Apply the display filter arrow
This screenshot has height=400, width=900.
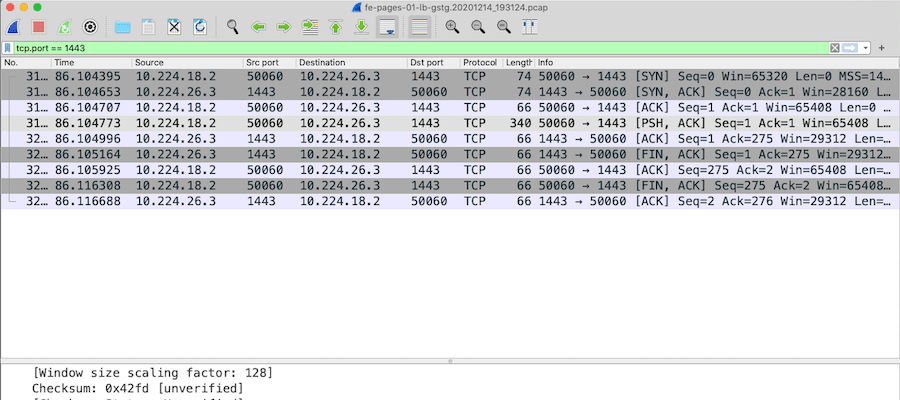pos(850,48)
